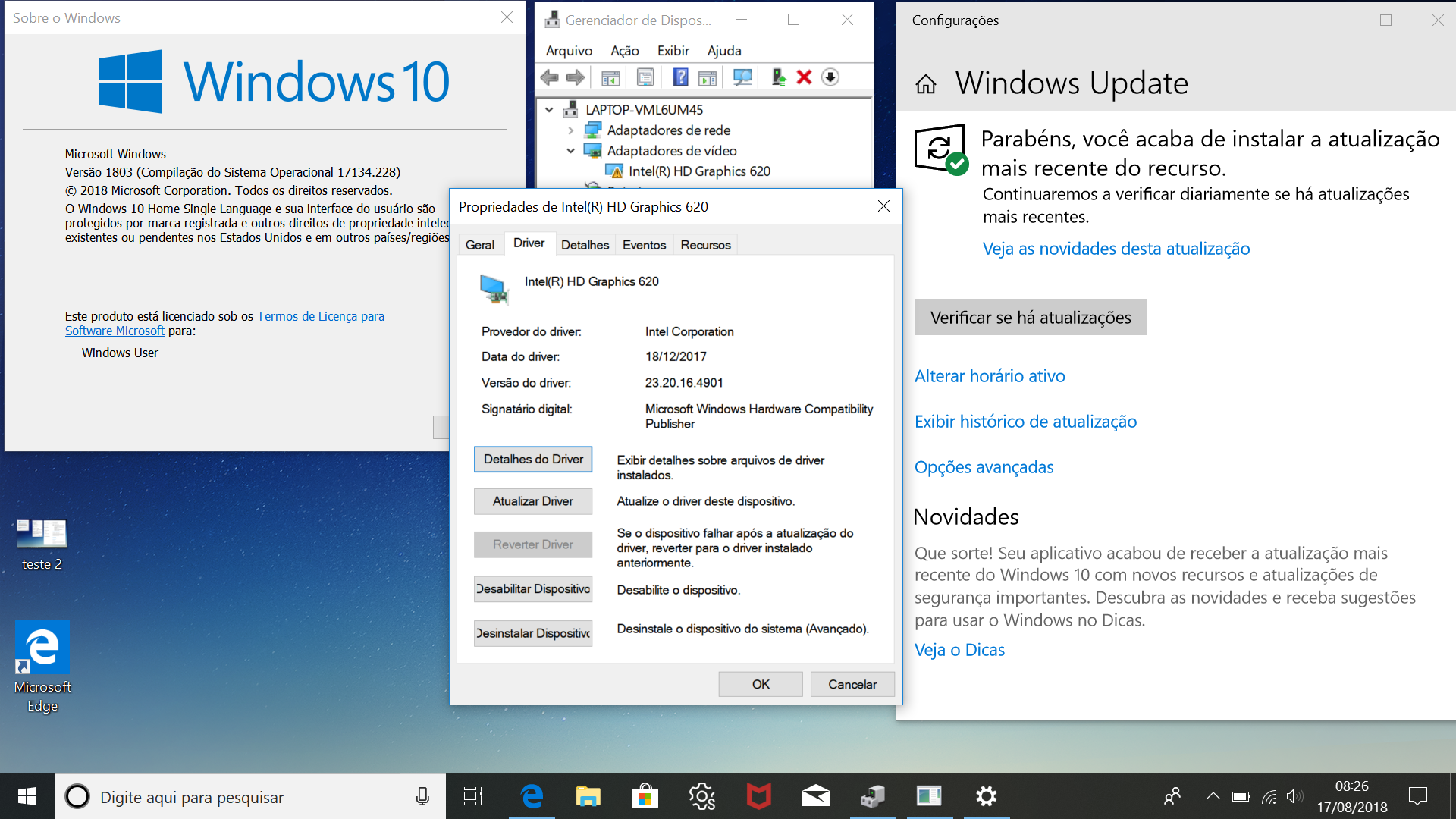Image resolution: width=1456 pixels, height=819 pixels.
Task: Click the Forward arrow in Device Manager toolbar
Action: tap(576, 77)
